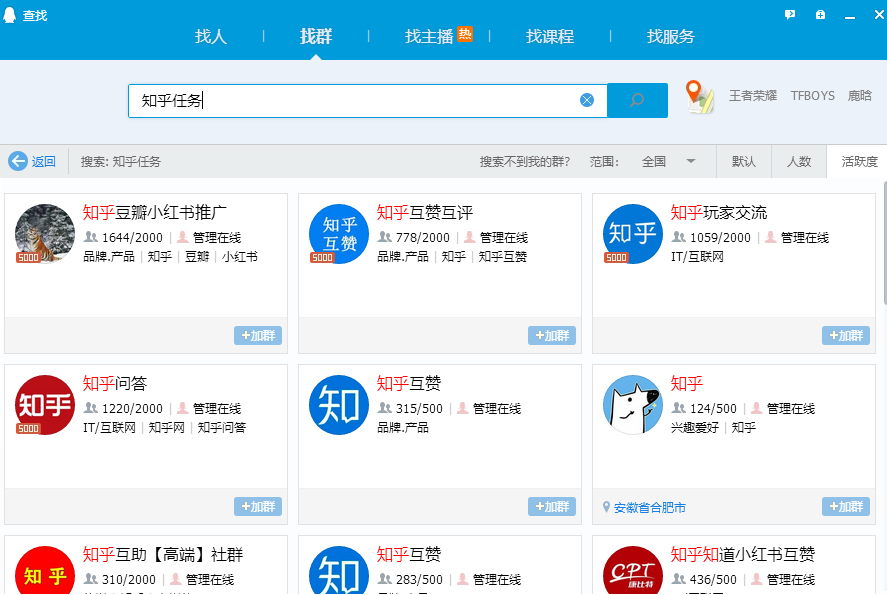This screenshot has height=595, width=887.
Task: Open 知乎玩家交流 group avatar
Action: point(633,234)
